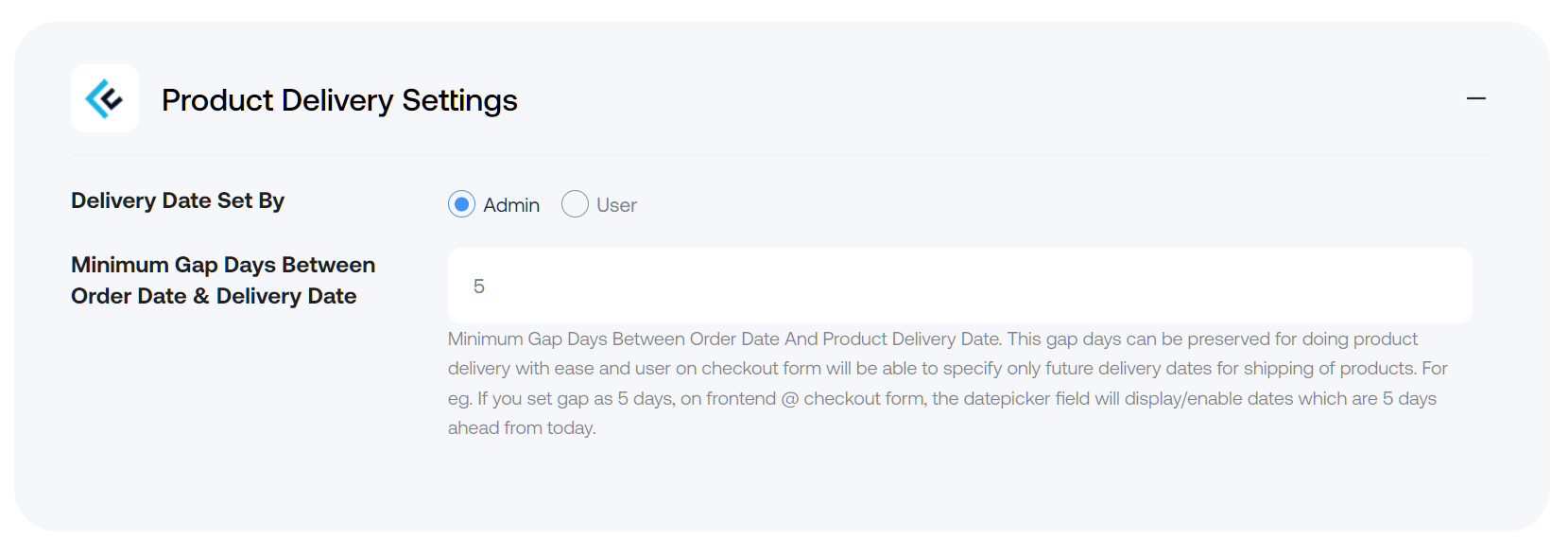
Task: Click the Admin option label
Action: click(x=511, y=205)
